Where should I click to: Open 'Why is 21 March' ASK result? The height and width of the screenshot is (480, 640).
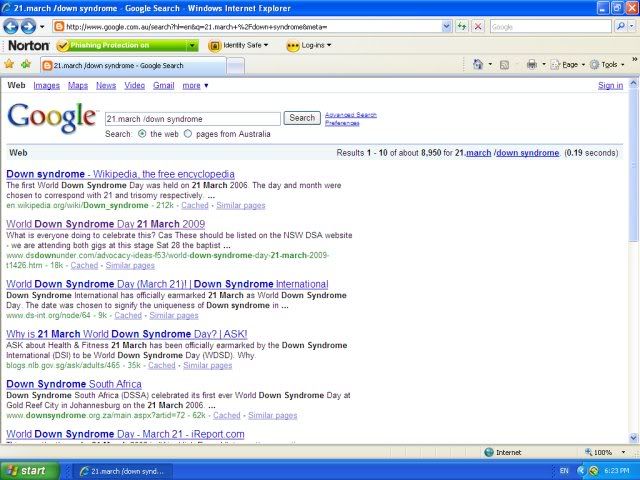[127, 334]
